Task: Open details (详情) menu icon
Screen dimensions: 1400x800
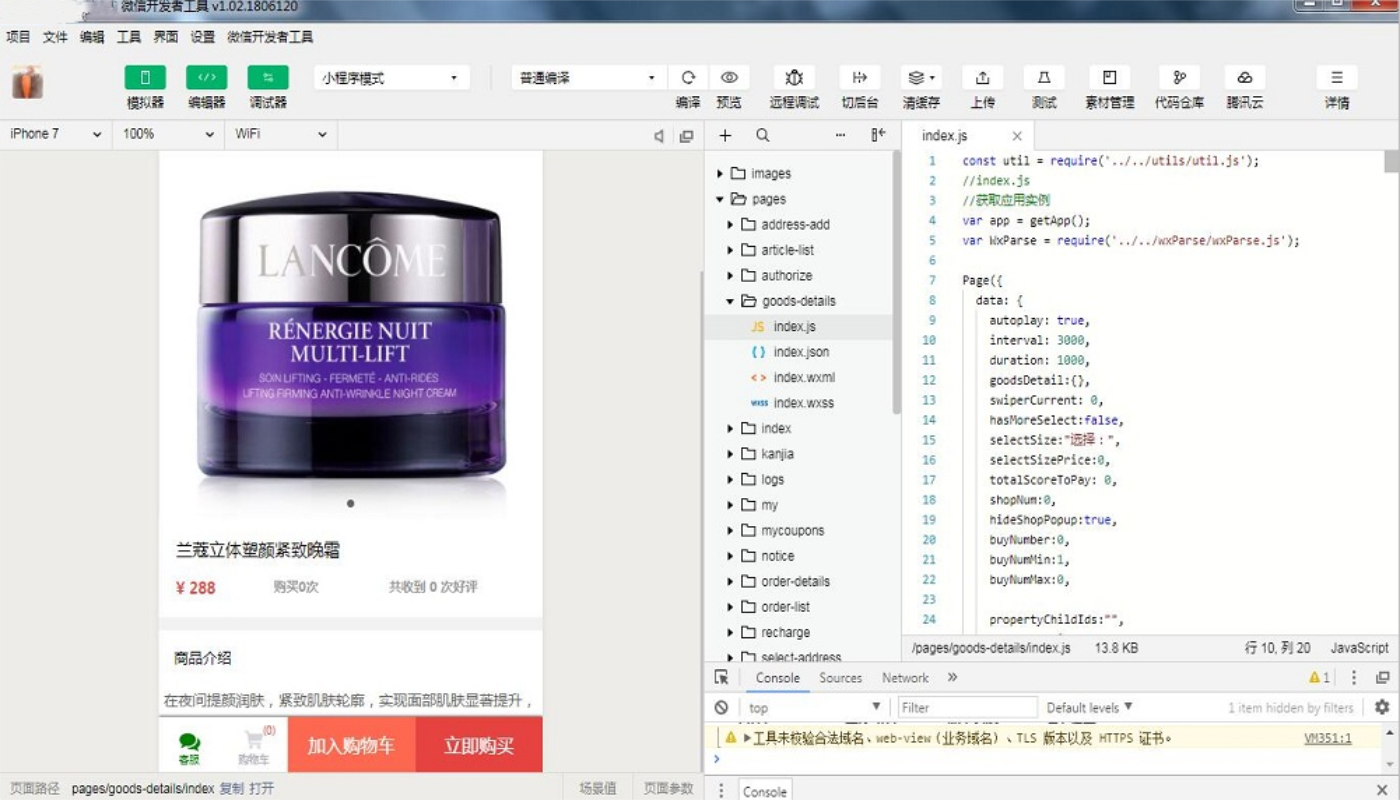Action: pyautogui.click(x=1337, y=78)
